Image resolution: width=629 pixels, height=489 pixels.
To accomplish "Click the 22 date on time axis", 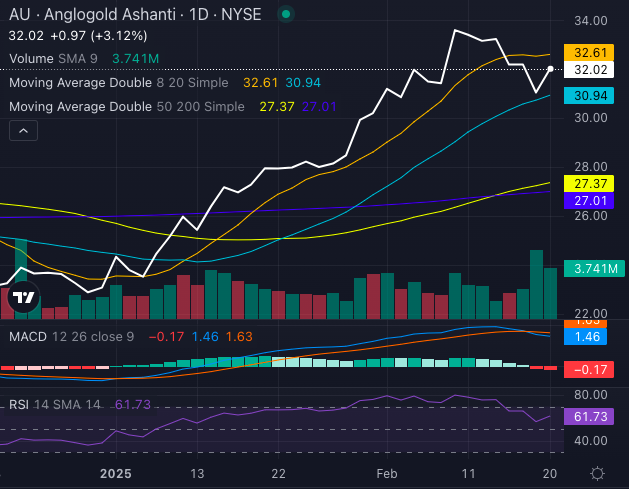I will (x=278, y=474).
